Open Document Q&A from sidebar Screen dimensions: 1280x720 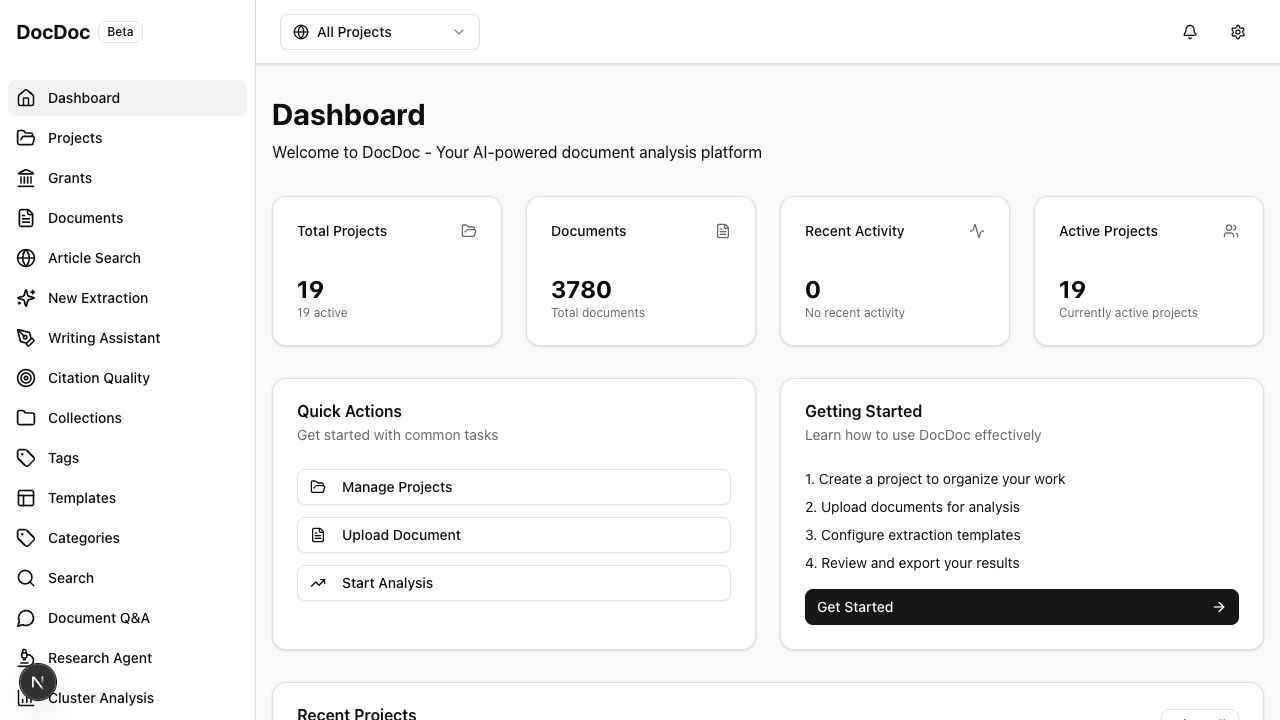[x=127, y=618]
